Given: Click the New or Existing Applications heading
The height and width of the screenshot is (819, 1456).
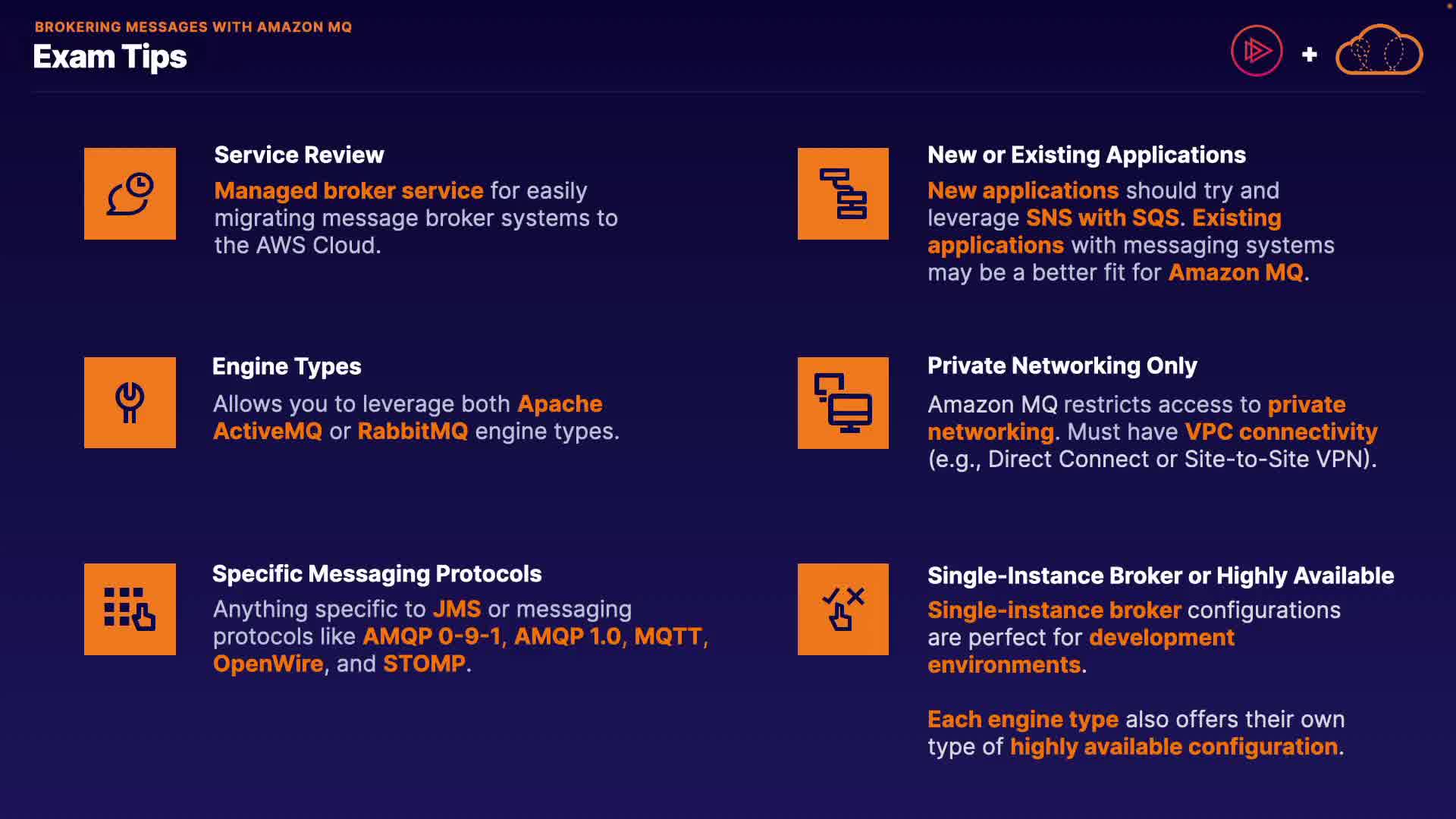Looking at the screenshot, I should [x=1086, y=155].
